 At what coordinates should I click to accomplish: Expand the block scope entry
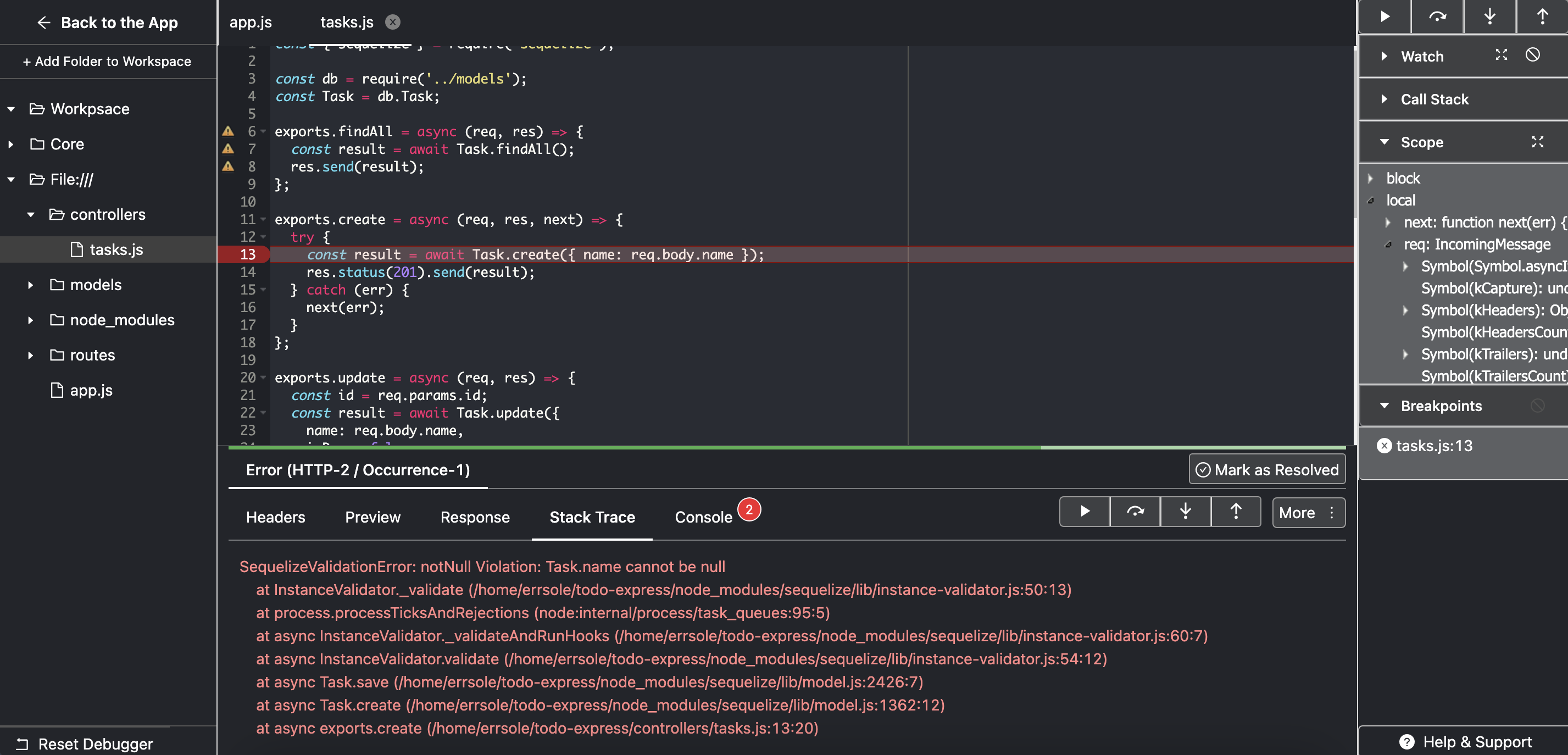point(1370,179)
